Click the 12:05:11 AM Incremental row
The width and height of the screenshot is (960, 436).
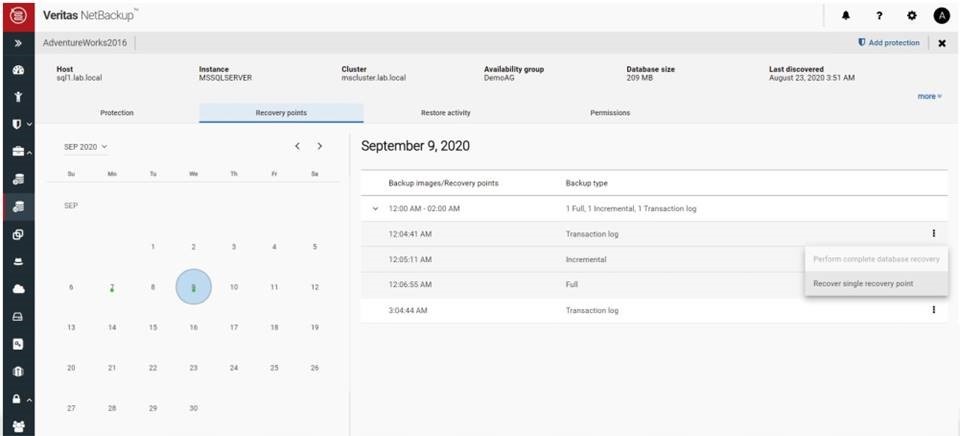click(x=654, y=259)
